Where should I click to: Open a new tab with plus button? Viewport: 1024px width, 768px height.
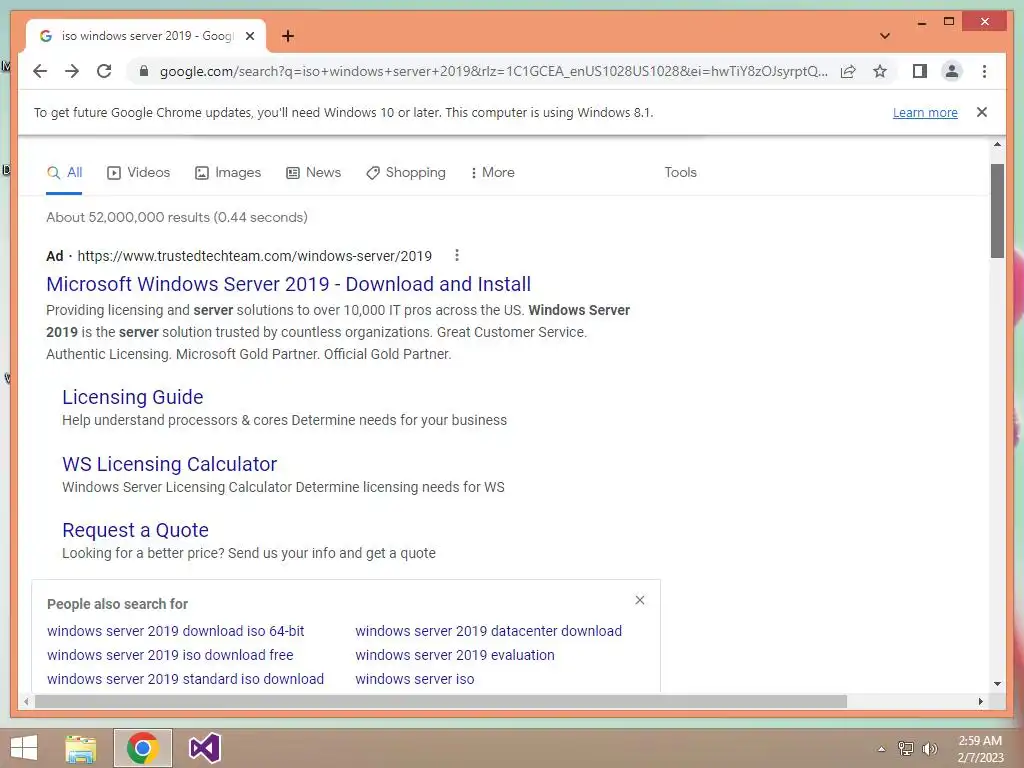[x=288, y=36]
